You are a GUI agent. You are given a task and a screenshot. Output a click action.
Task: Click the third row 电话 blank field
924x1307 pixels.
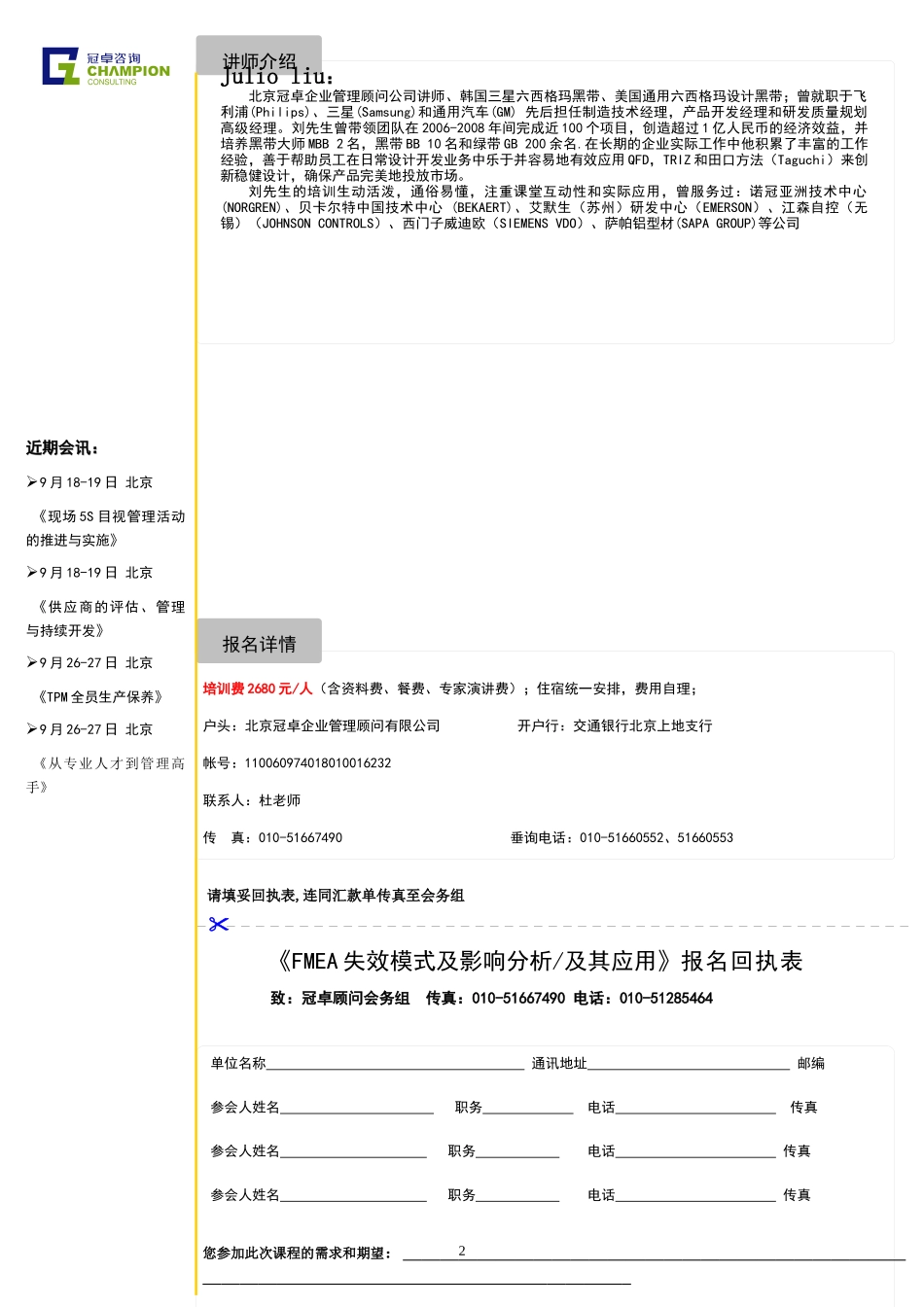694,1194
